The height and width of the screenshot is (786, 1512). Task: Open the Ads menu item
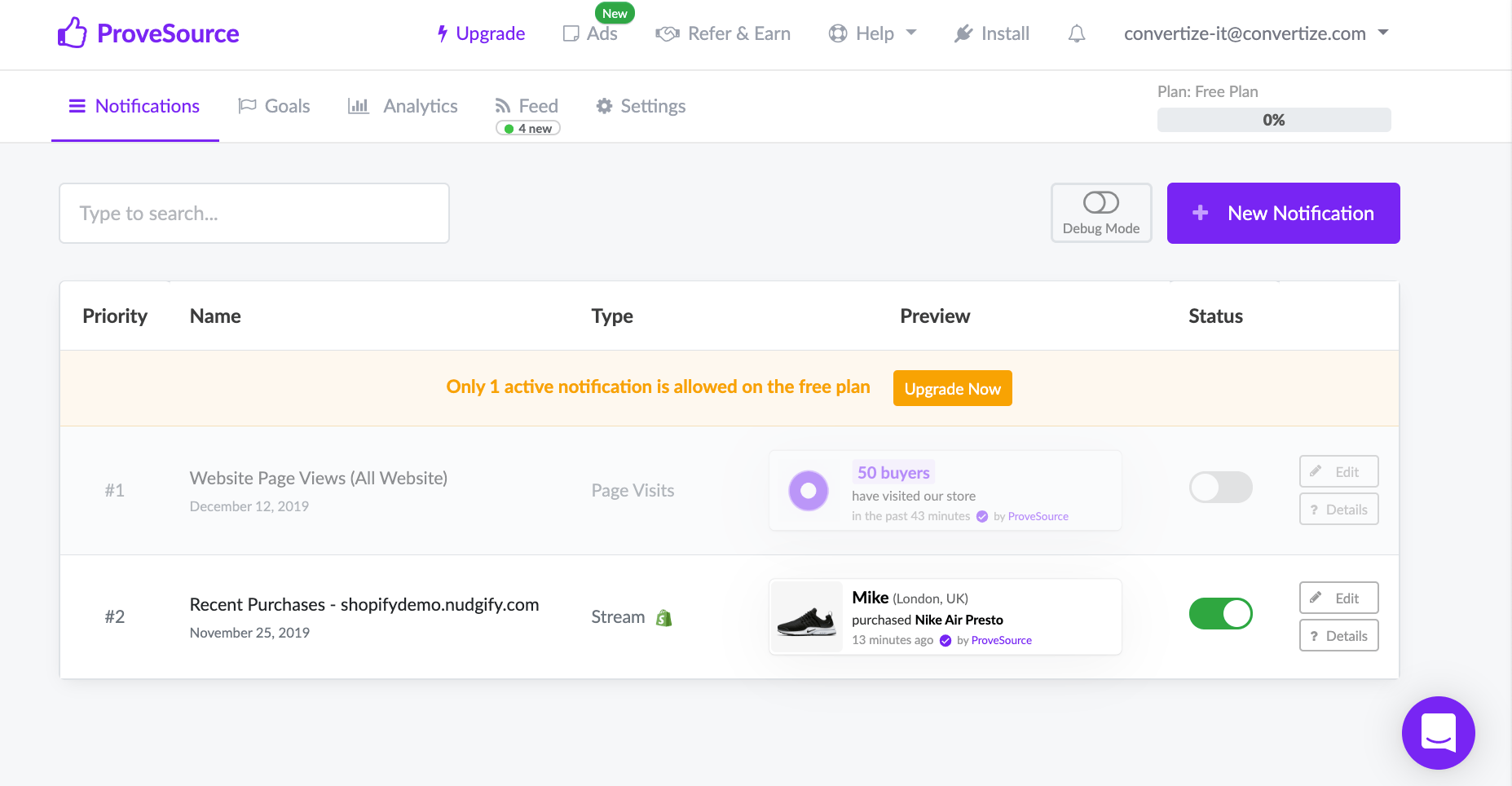pos(590,33)
